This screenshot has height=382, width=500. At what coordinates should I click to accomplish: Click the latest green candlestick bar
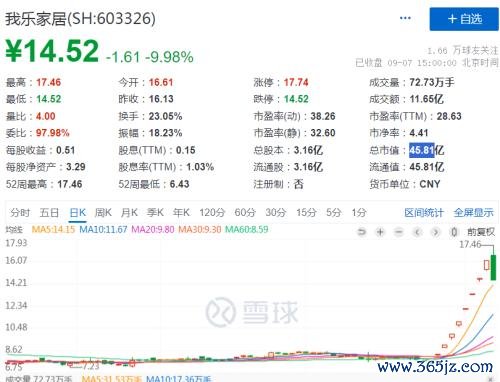493,267
